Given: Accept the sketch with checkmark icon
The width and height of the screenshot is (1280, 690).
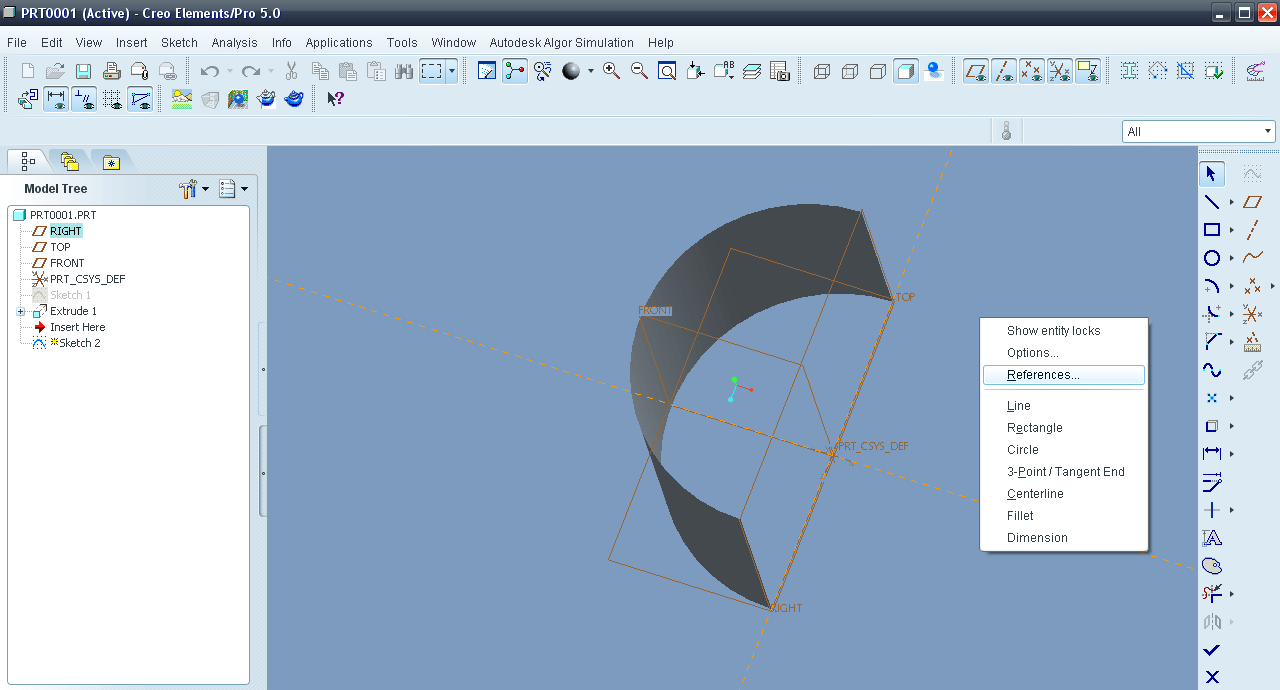Looking at the screenshot, I should click(x=1212, y=650).
